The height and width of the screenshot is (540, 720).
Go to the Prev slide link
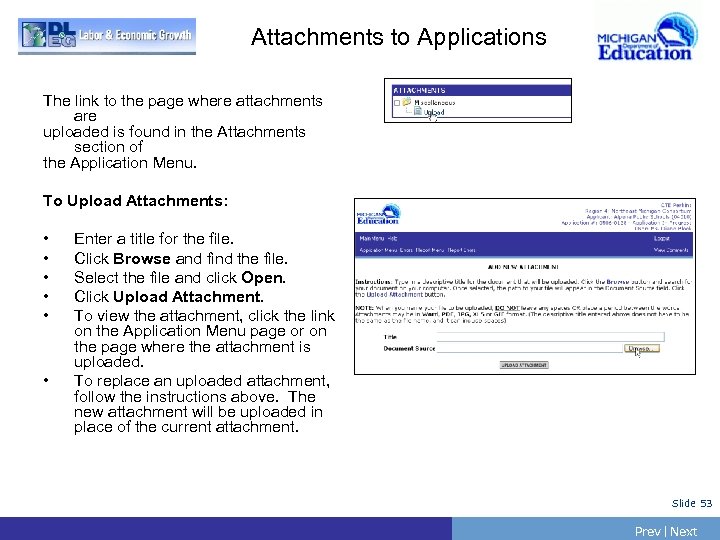(x=647, y=531)
